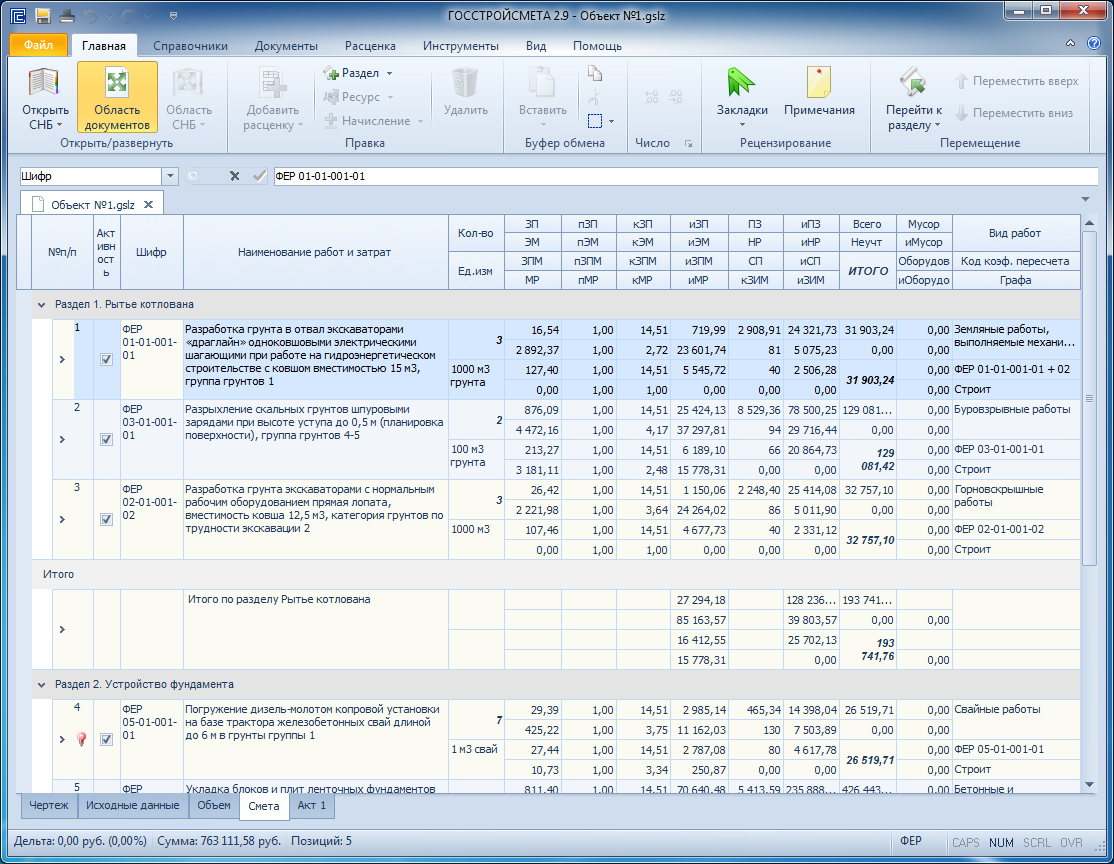Click the help question mark icon
The image size is (1114, 864).
pos(1094,43)
